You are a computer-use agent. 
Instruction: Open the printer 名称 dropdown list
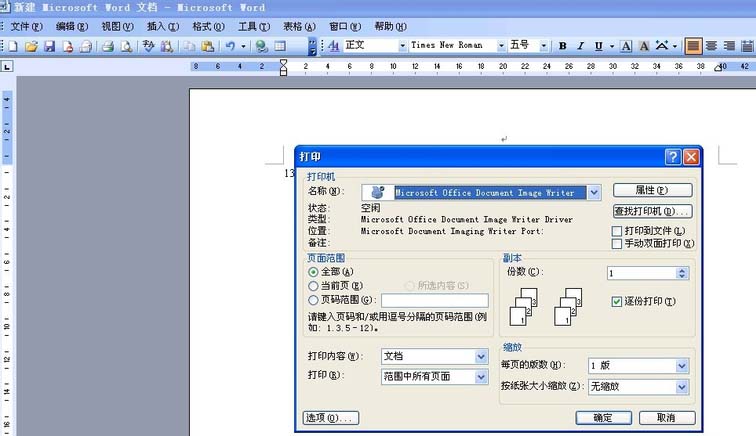[594, 192]
